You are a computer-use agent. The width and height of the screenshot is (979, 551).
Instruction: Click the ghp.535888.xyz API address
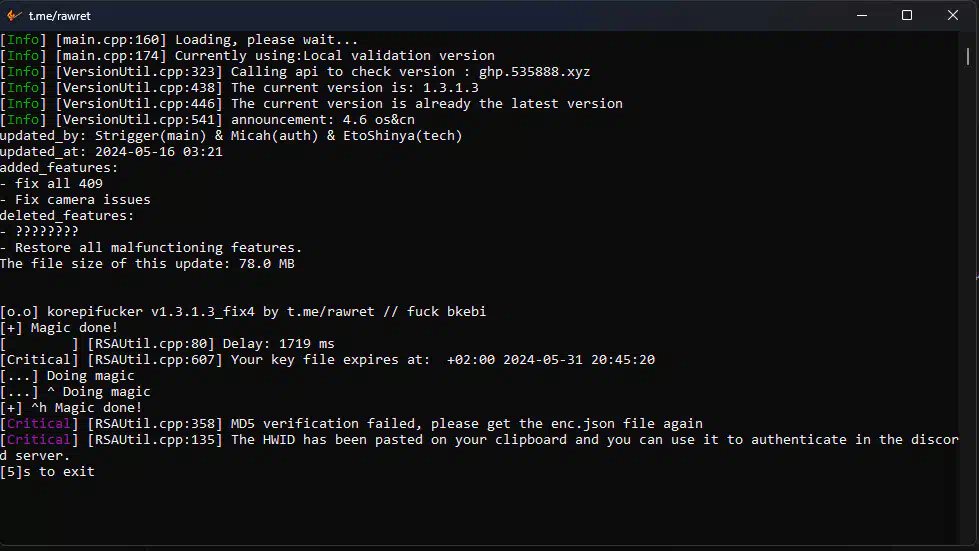[534, 72]
